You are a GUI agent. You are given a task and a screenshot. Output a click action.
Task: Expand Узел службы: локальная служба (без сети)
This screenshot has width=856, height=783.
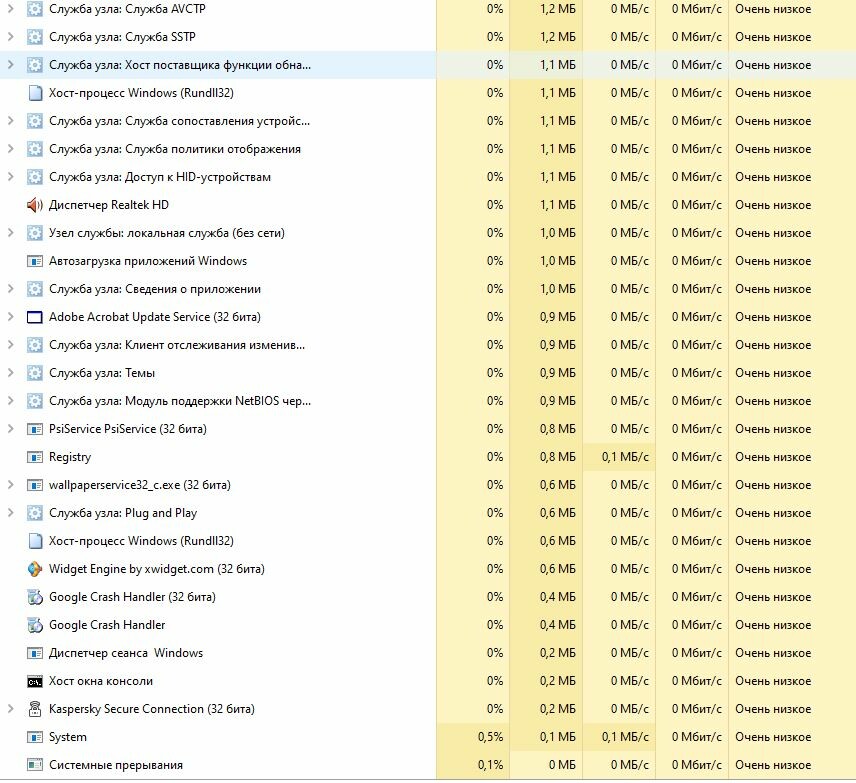coord(10,233)
